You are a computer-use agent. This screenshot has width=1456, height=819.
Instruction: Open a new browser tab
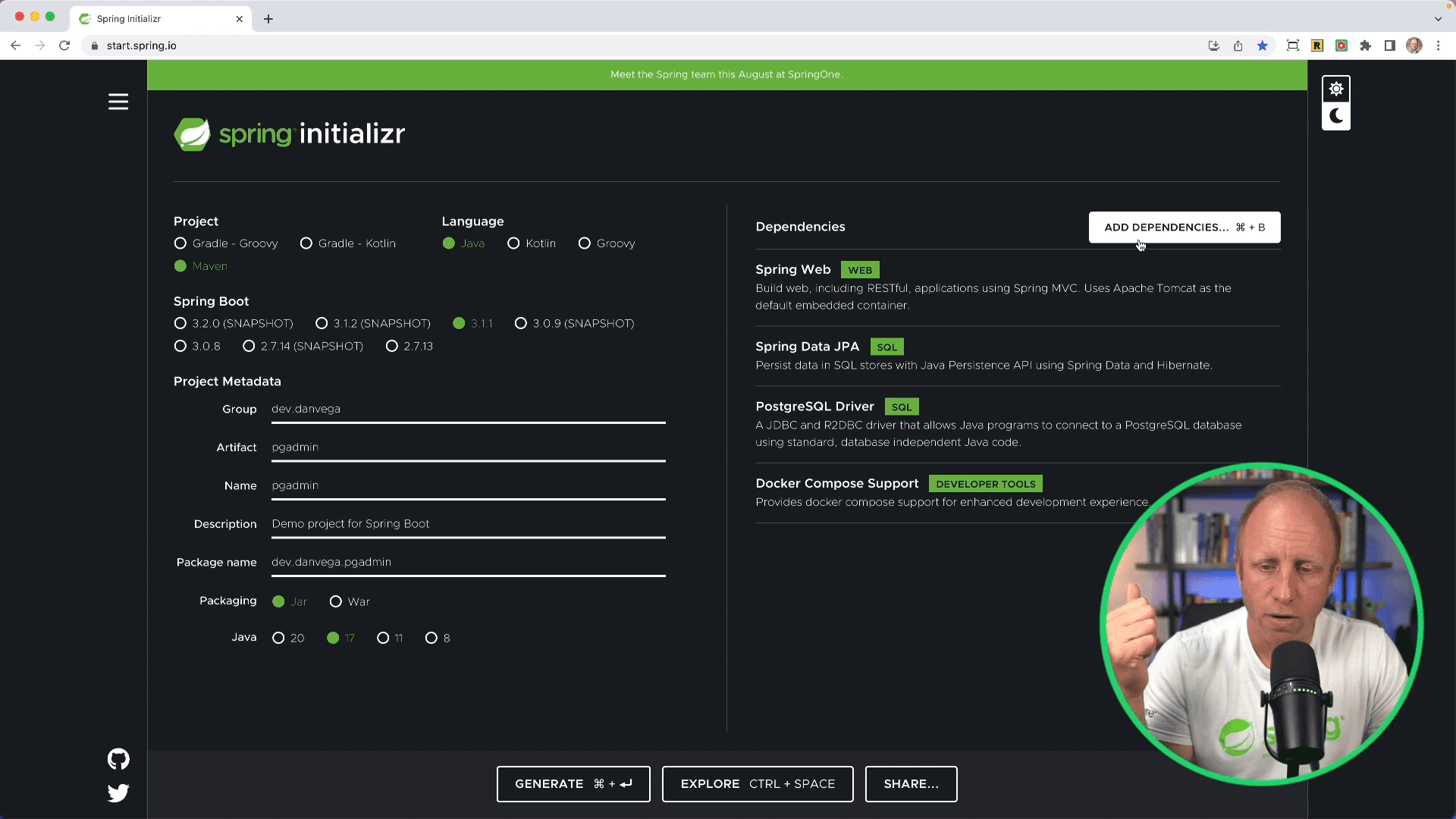[268, 19]
